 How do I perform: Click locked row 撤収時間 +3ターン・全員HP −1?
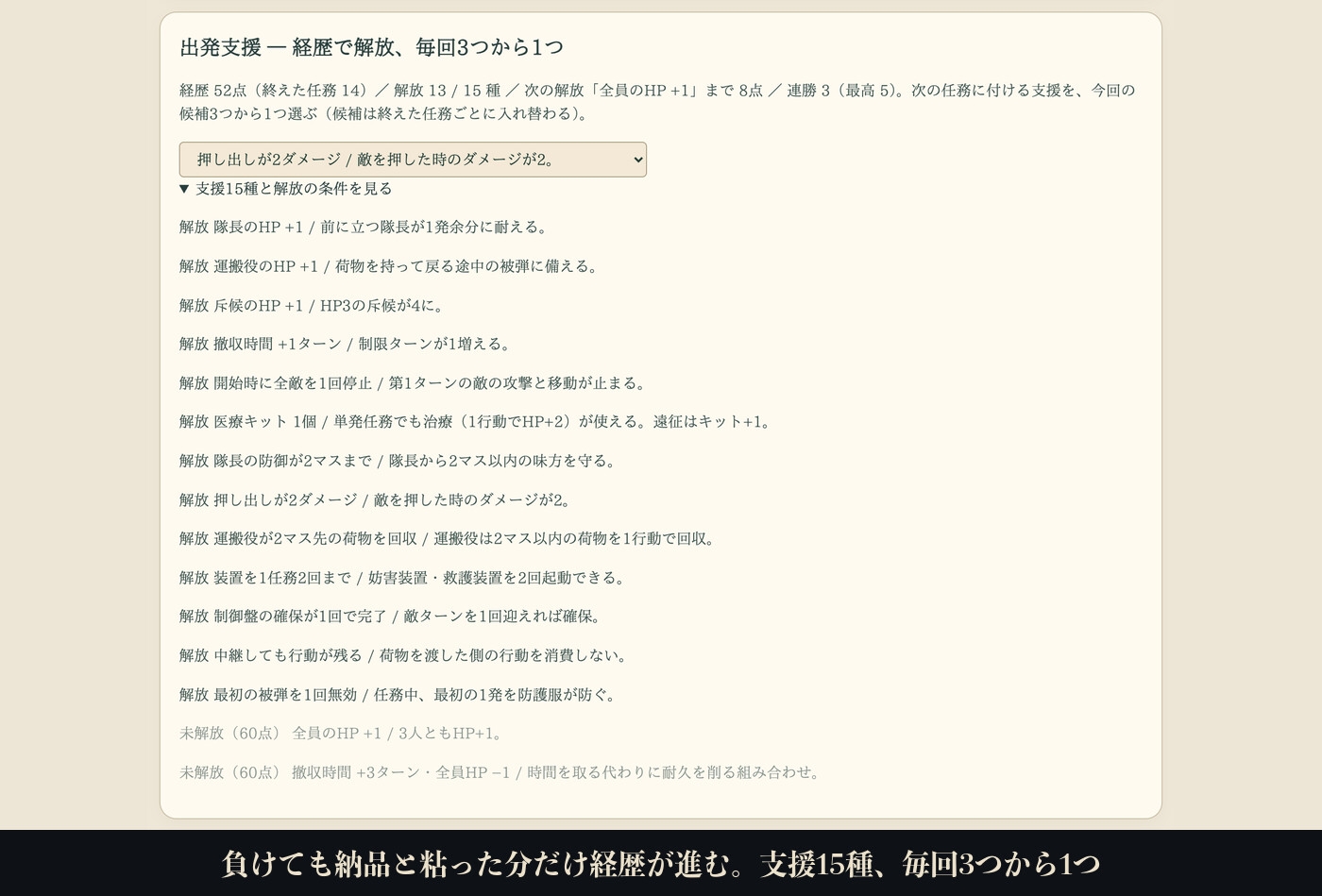point(501,772)
